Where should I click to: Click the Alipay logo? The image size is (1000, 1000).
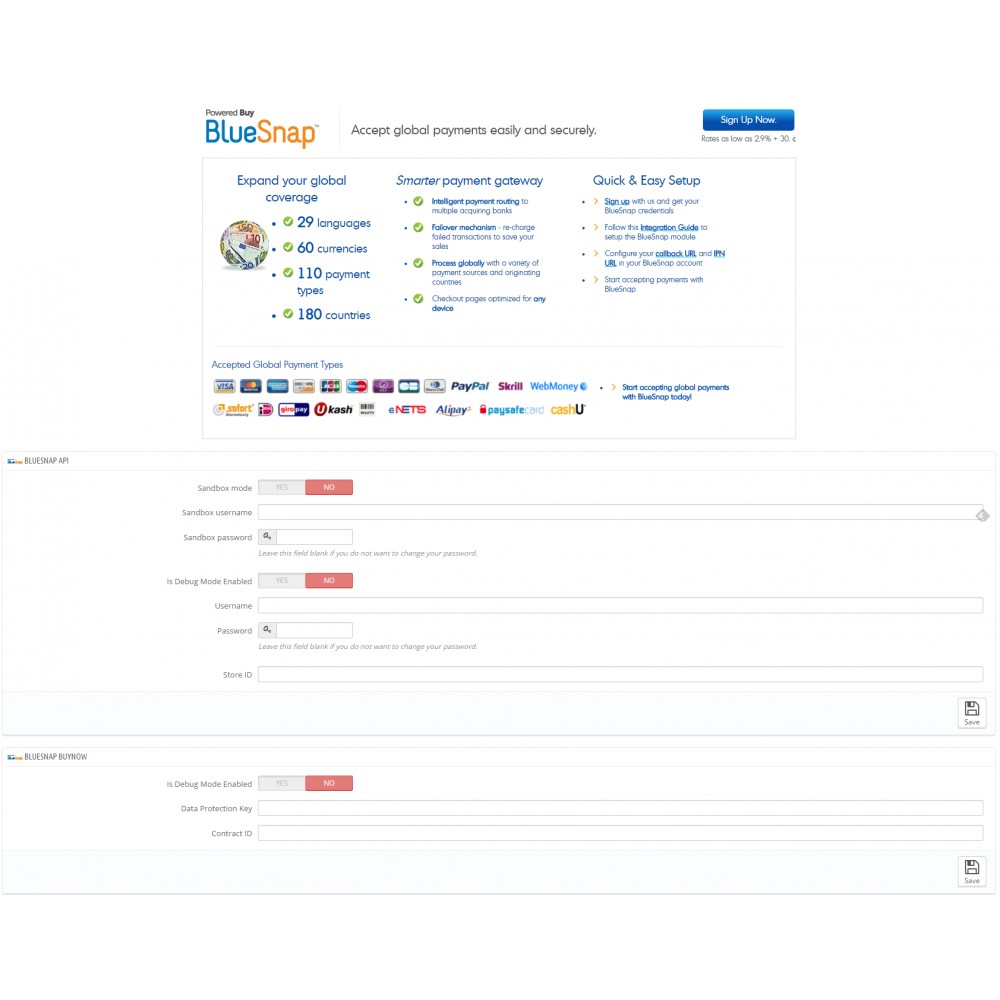coord(453,409)
